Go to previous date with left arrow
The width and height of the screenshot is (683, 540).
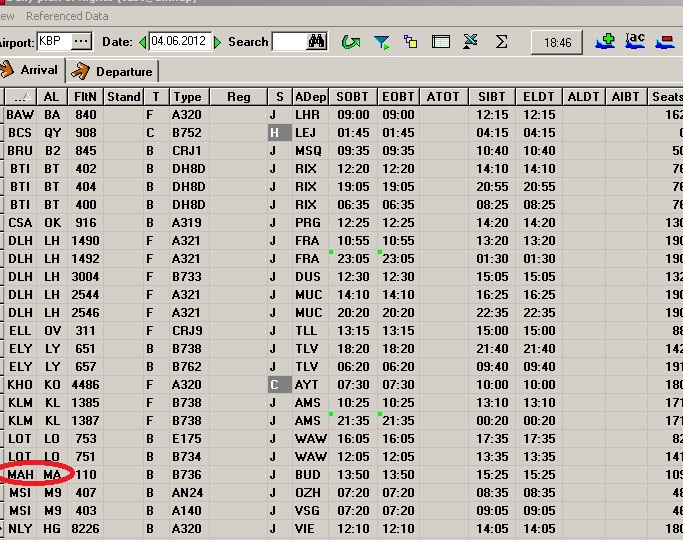[x=143, y=42]
